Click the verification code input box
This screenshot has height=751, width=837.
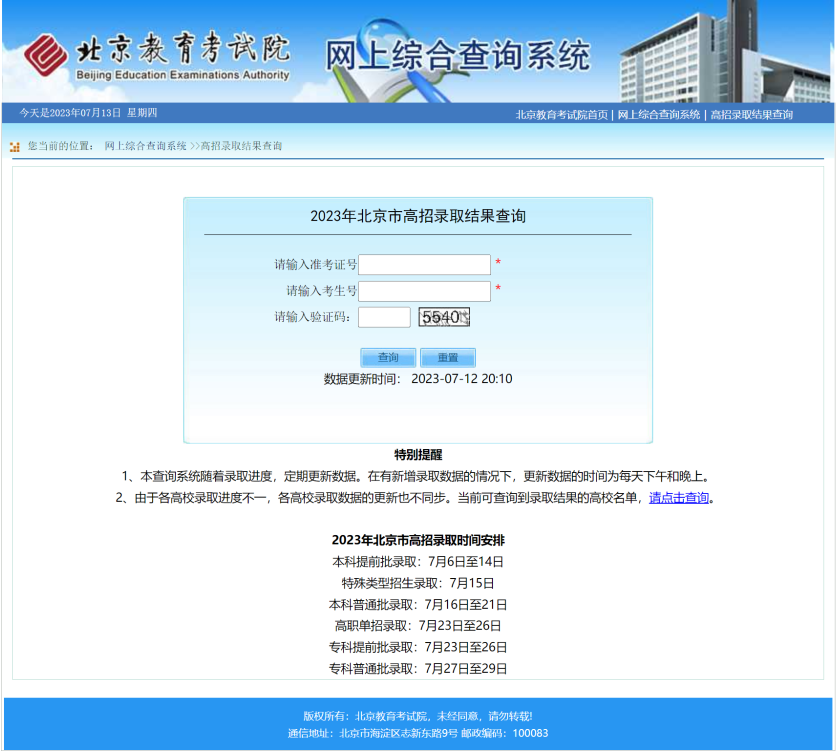click(x=384, y=317)
